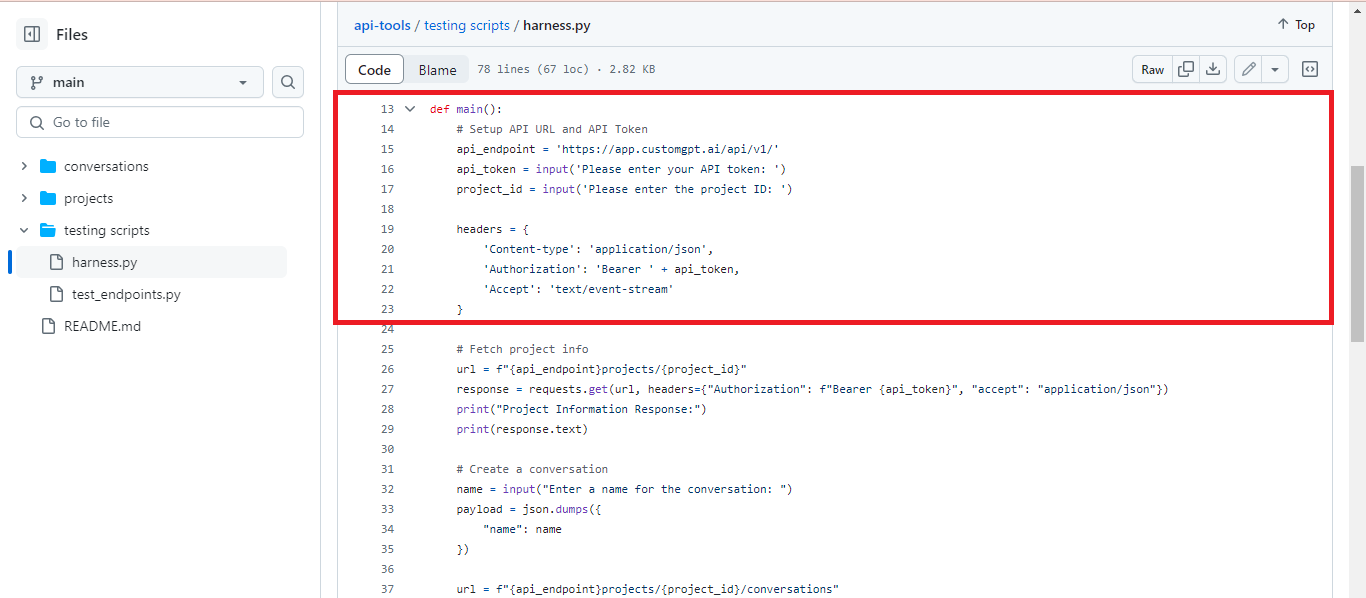
Task: Copy raw file contents icon
Action: (x=1186, y=68)
